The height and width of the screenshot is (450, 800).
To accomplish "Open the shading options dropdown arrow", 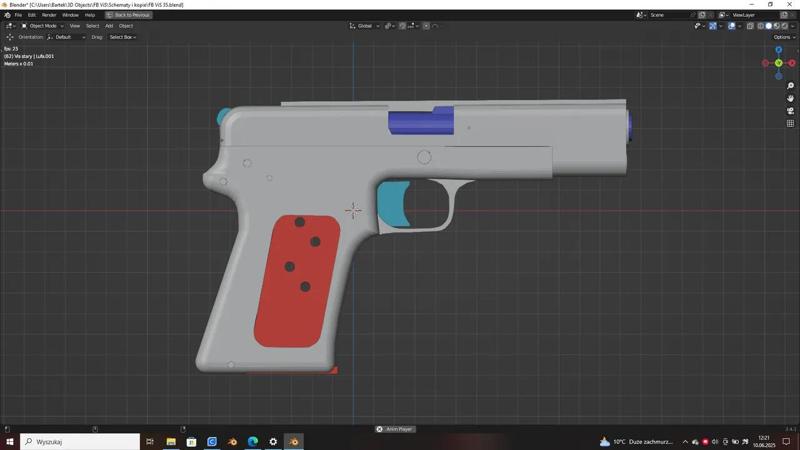I will click(x=792, y=26).
